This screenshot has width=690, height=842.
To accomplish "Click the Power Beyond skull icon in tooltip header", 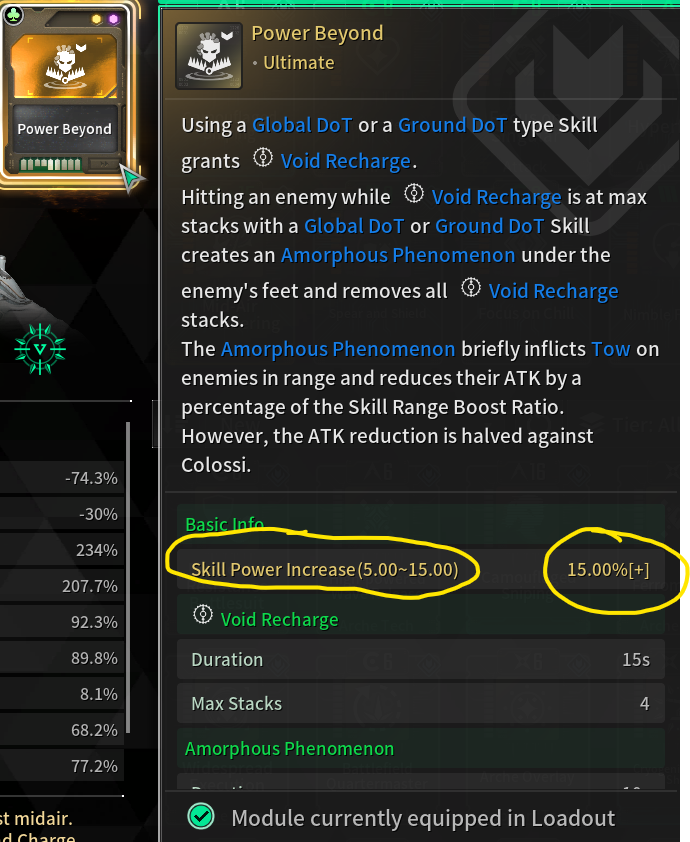I will tap(207, 48).
